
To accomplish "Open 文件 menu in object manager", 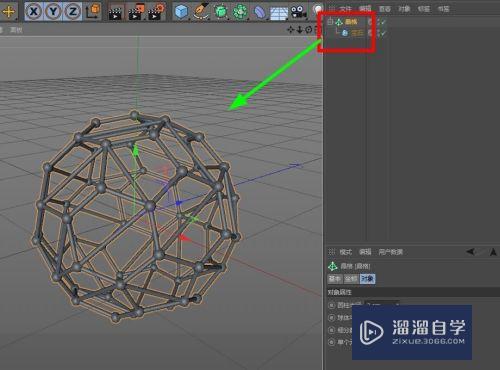I will click(x=345, y=9).
